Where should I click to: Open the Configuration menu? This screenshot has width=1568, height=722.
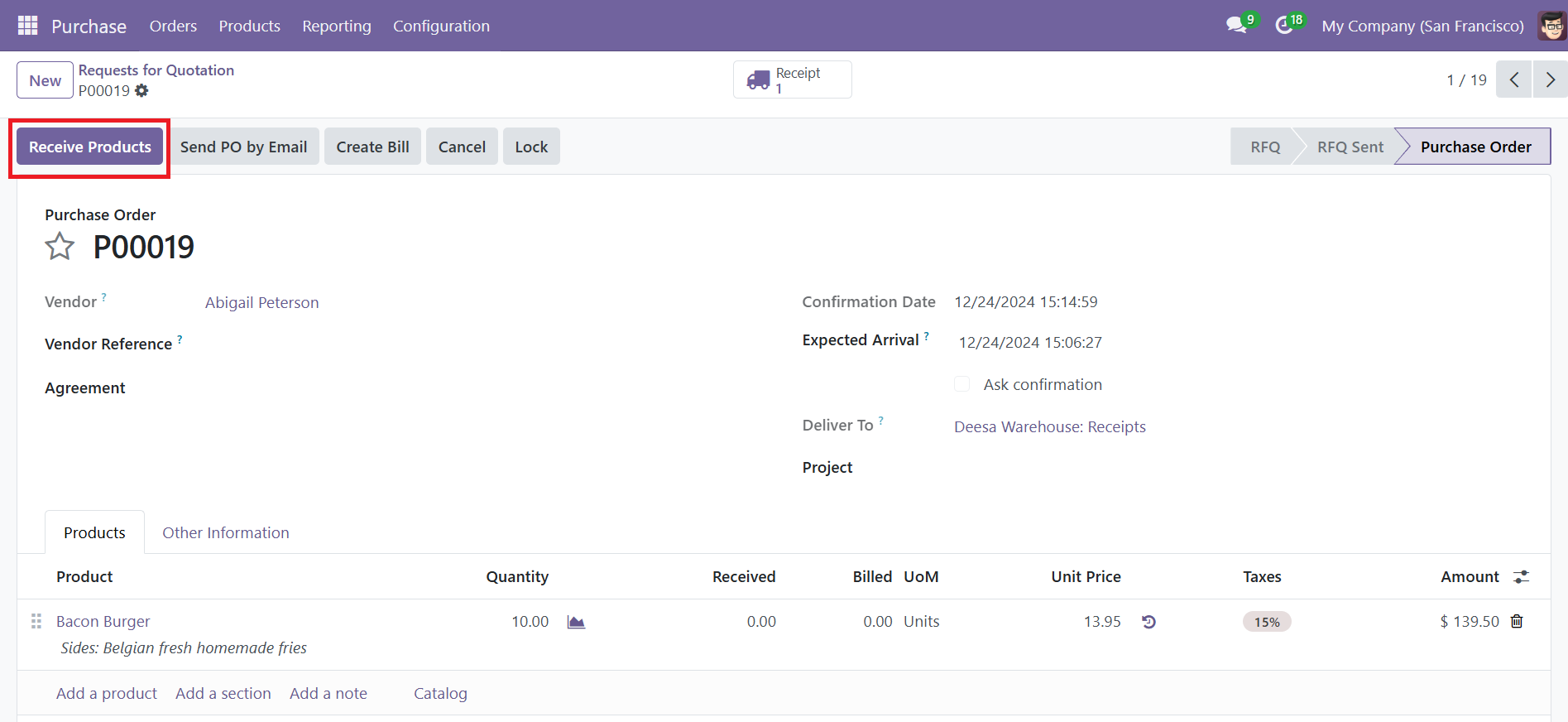441,26
